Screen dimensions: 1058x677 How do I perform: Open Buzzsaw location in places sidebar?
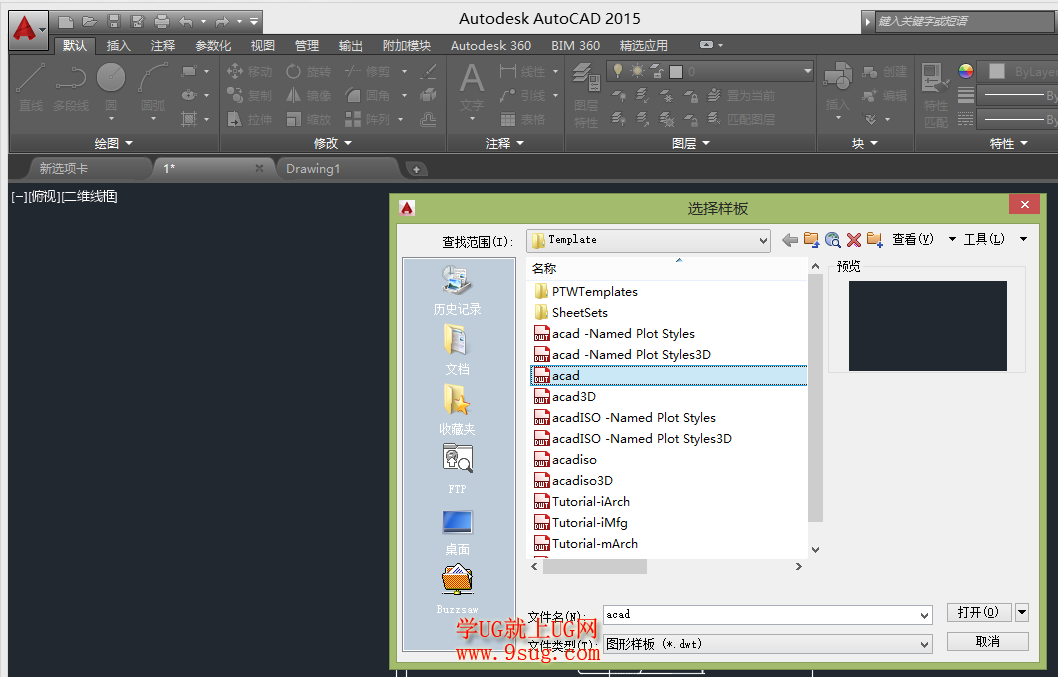[457, 589]
